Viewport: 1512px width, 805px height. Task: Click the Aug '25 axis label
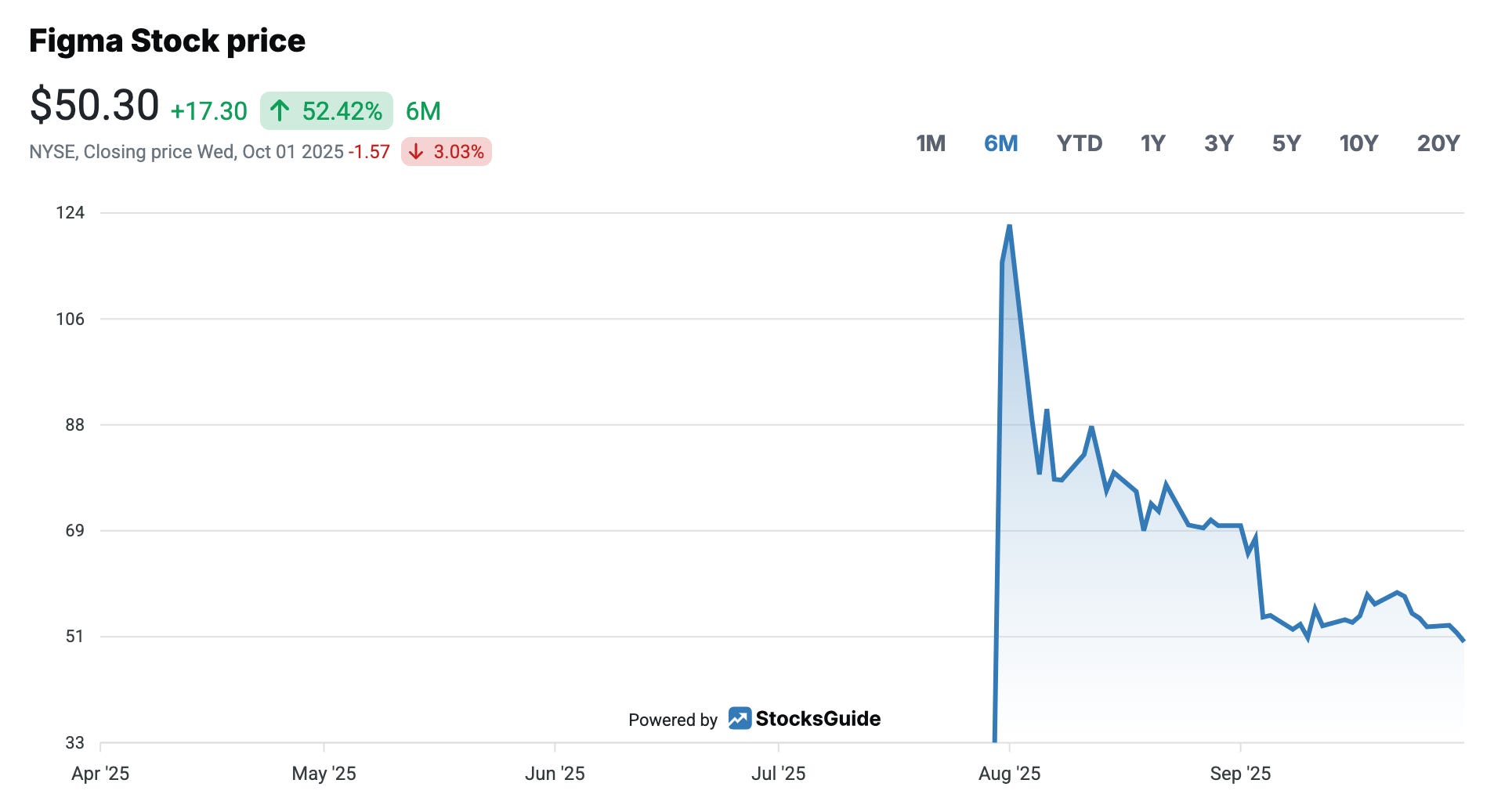tap(1011, 774)
